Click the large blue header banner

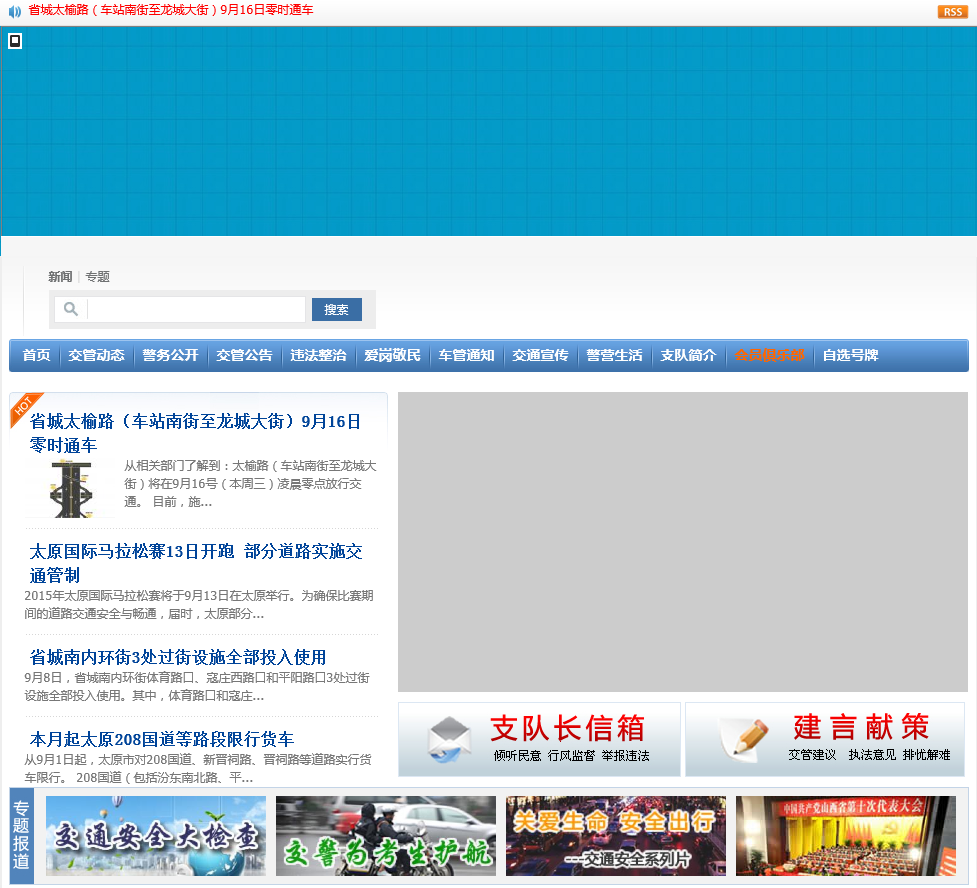pos(488,131)
